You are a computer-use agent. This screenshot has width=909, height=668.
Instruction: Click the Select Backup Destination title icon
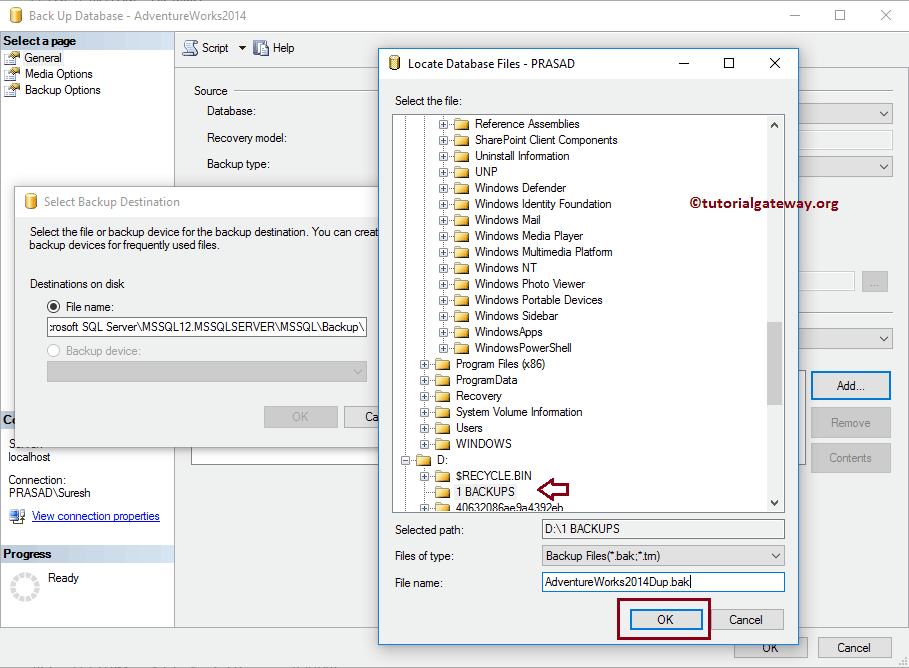pyautogui.click(x=31, y=201)
